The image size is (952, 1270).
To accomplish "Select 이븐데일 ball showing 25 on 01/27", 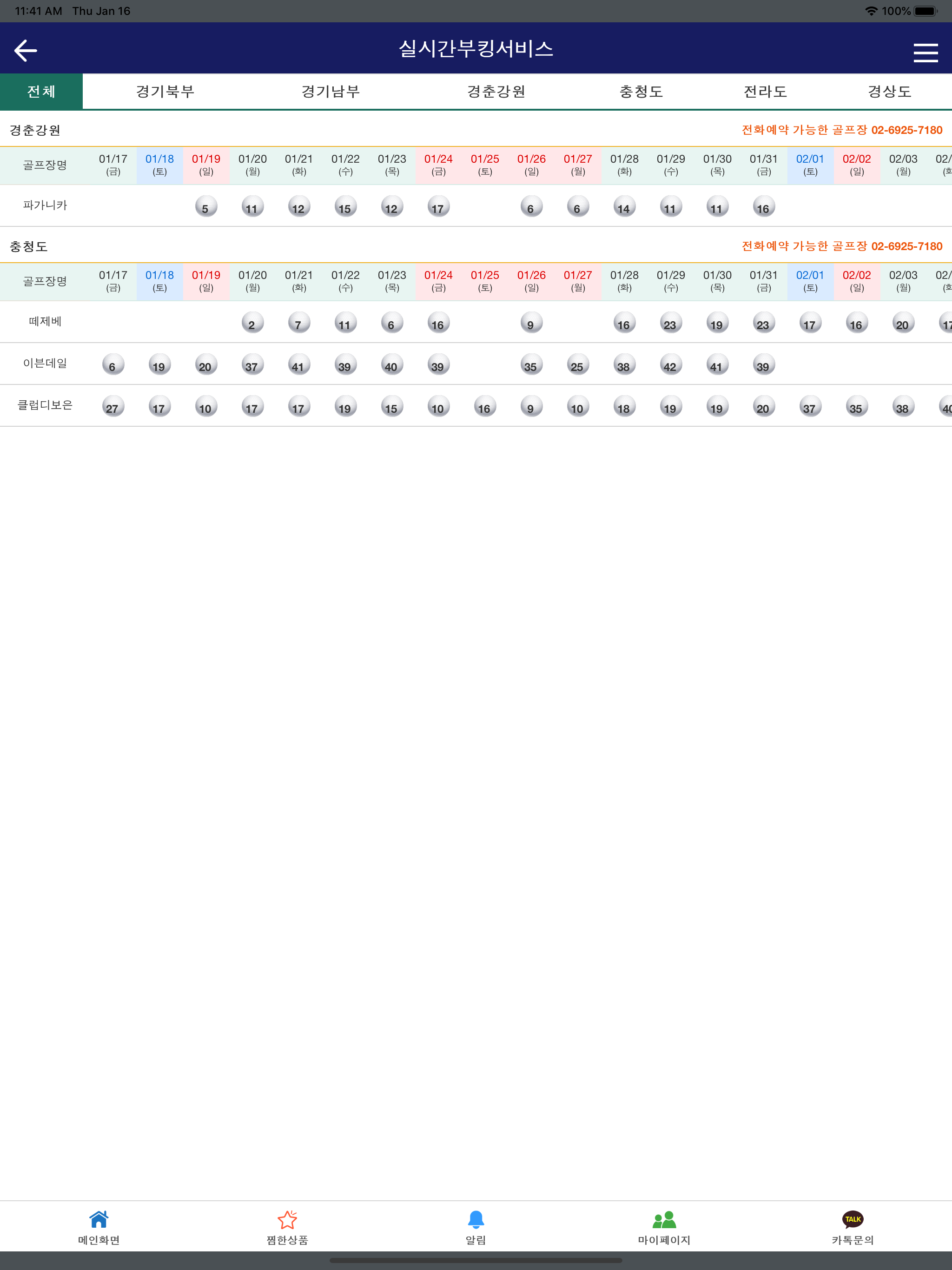I will (578, 364).
